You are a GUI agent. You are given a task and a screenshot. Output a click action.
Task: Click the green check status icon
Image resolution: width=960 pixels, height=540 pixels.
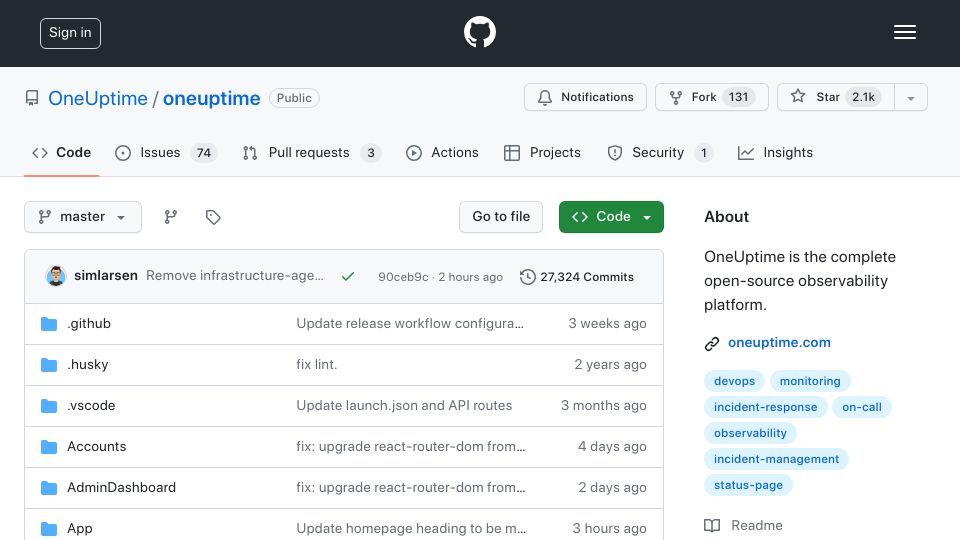coord(348,277)
